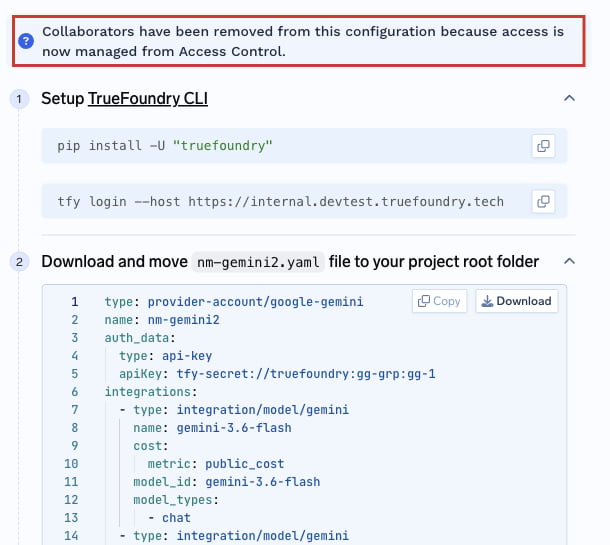Collapse the Download and move yaml step

569,261
